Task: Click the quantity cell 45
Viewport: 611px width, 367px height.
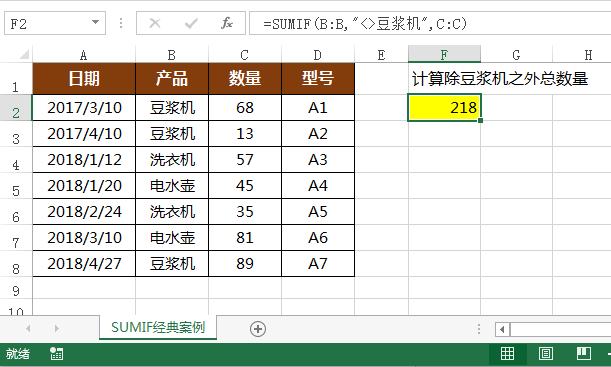Action: 245,186
